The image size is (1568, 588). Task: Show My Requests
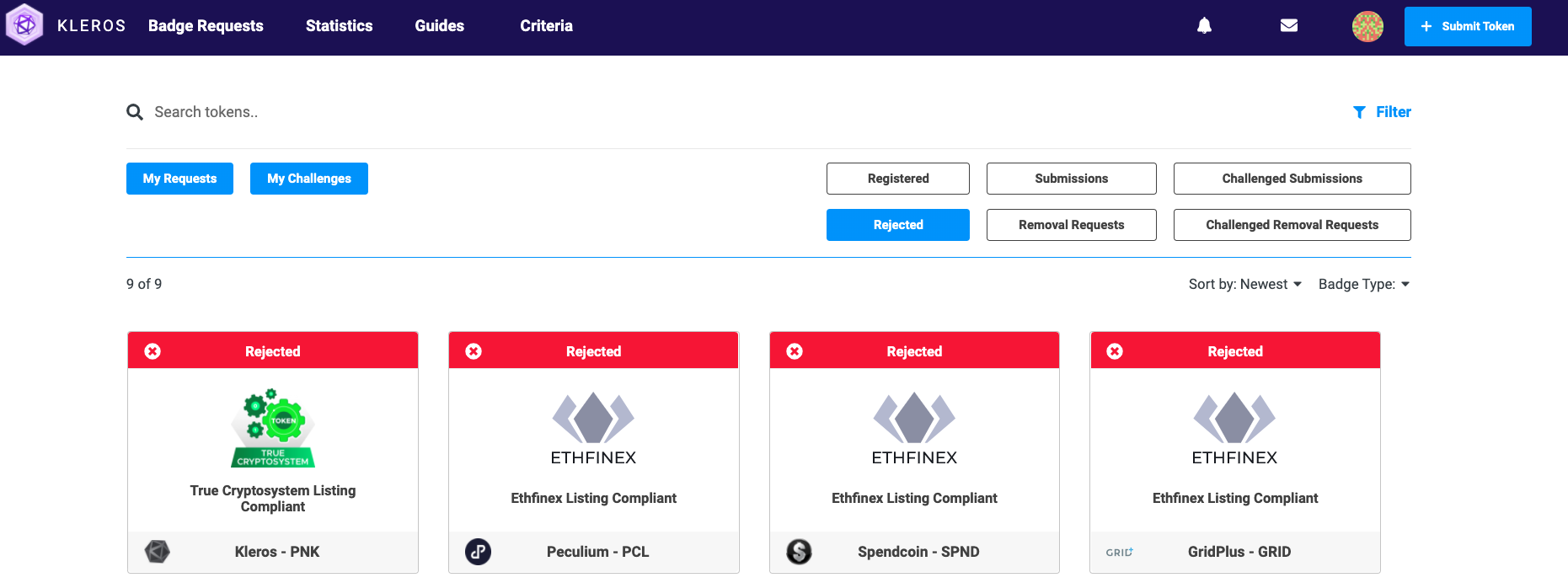pyautogui.click(x=179, y=179)
